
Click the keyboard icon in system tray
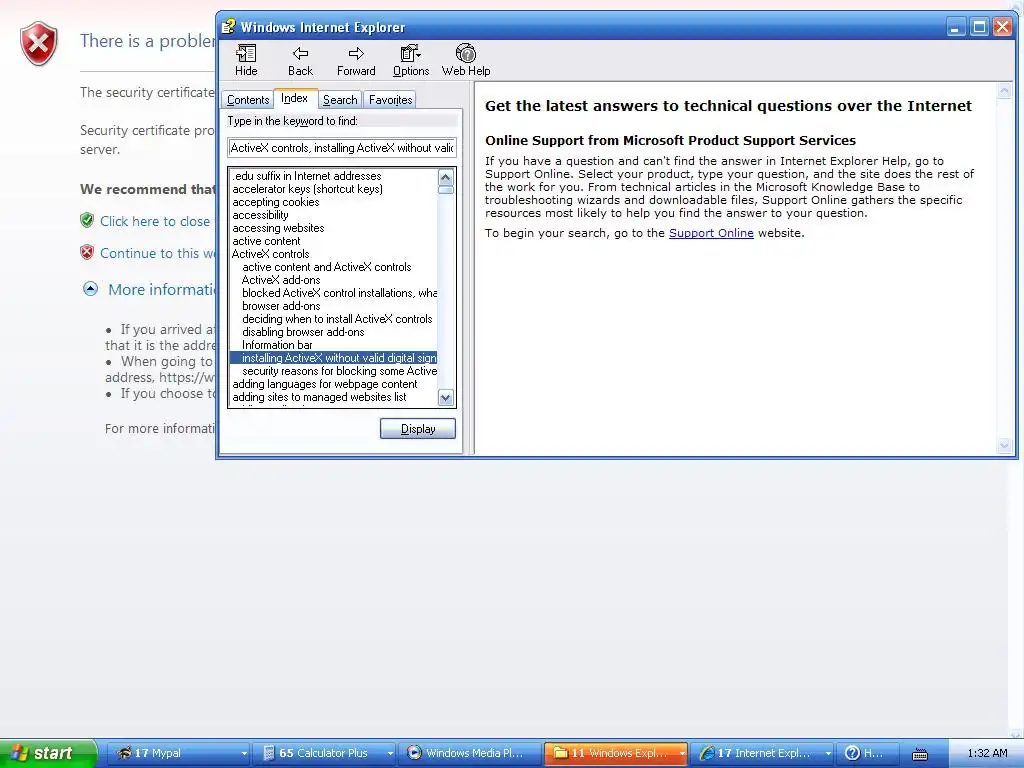coord(920,754)
